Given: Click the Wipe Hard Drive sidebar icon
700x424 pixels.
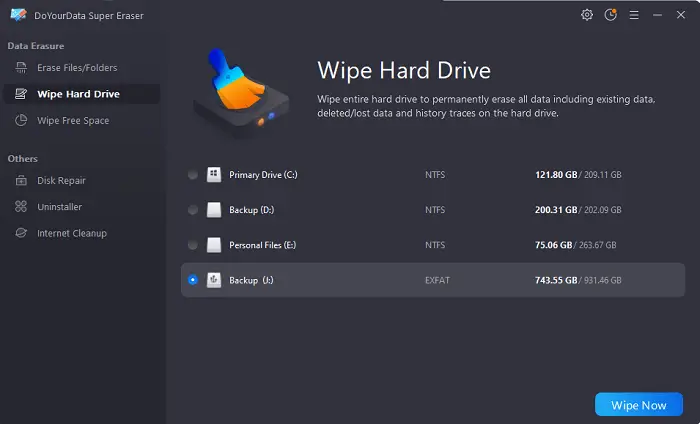Looking at the screenshot, I should click(21, 94).
